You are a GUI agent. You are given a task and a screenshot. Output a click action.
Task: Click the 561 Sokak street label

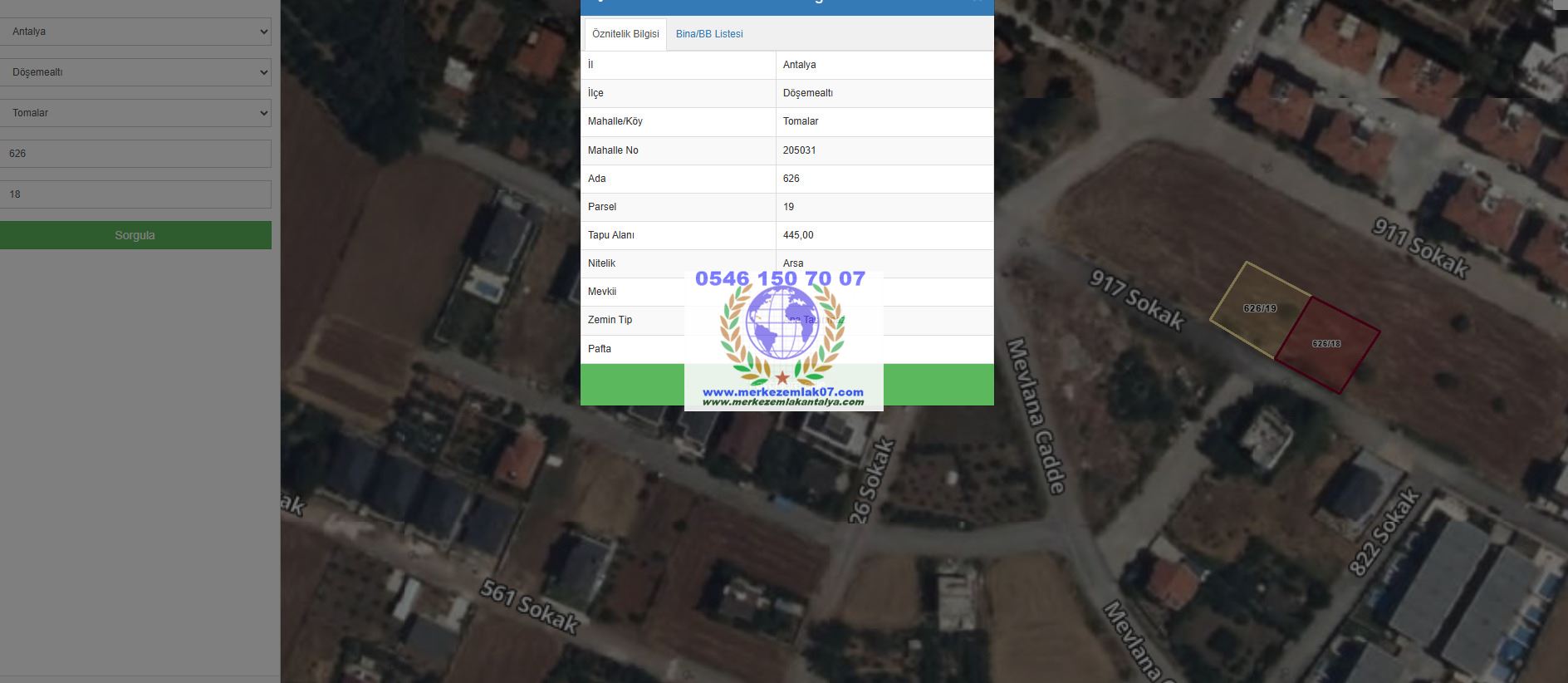(529, 607)
